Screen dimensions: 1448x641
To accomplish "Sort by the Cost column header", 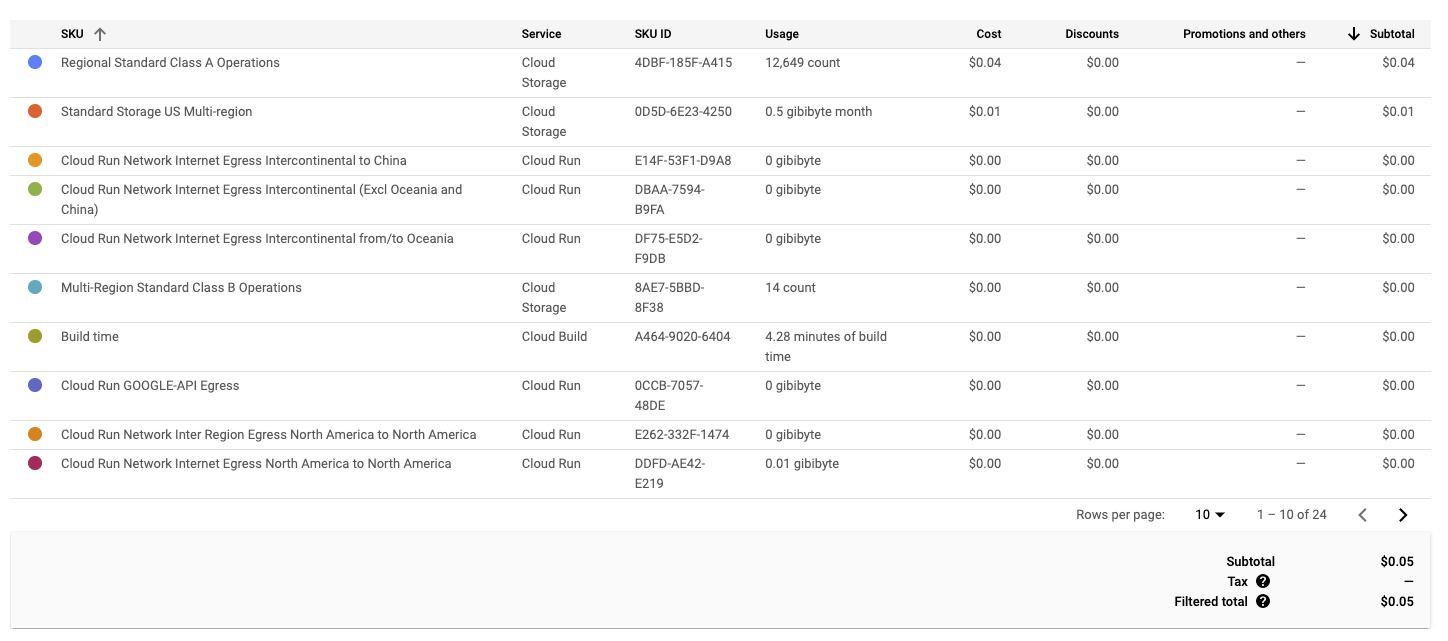I will click(x=989, y=34).
